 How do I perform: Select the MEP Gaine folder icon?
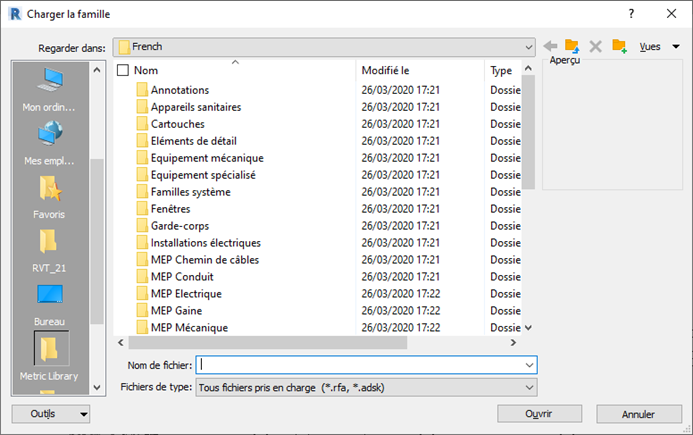coord(142,310)
